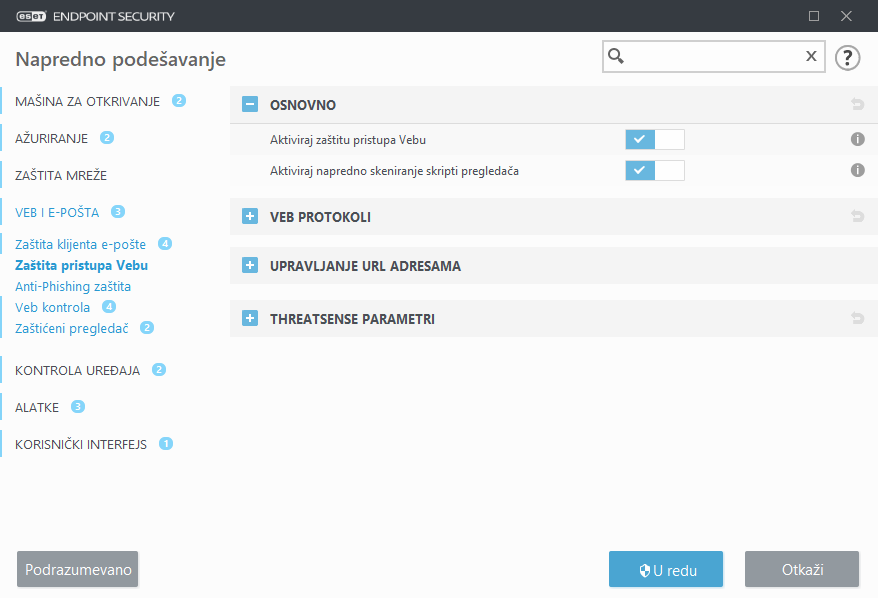Click info icon for Aktiviraj zaštitu pristupa Vebu
The image size is (878, 598).
pos(857,139)
